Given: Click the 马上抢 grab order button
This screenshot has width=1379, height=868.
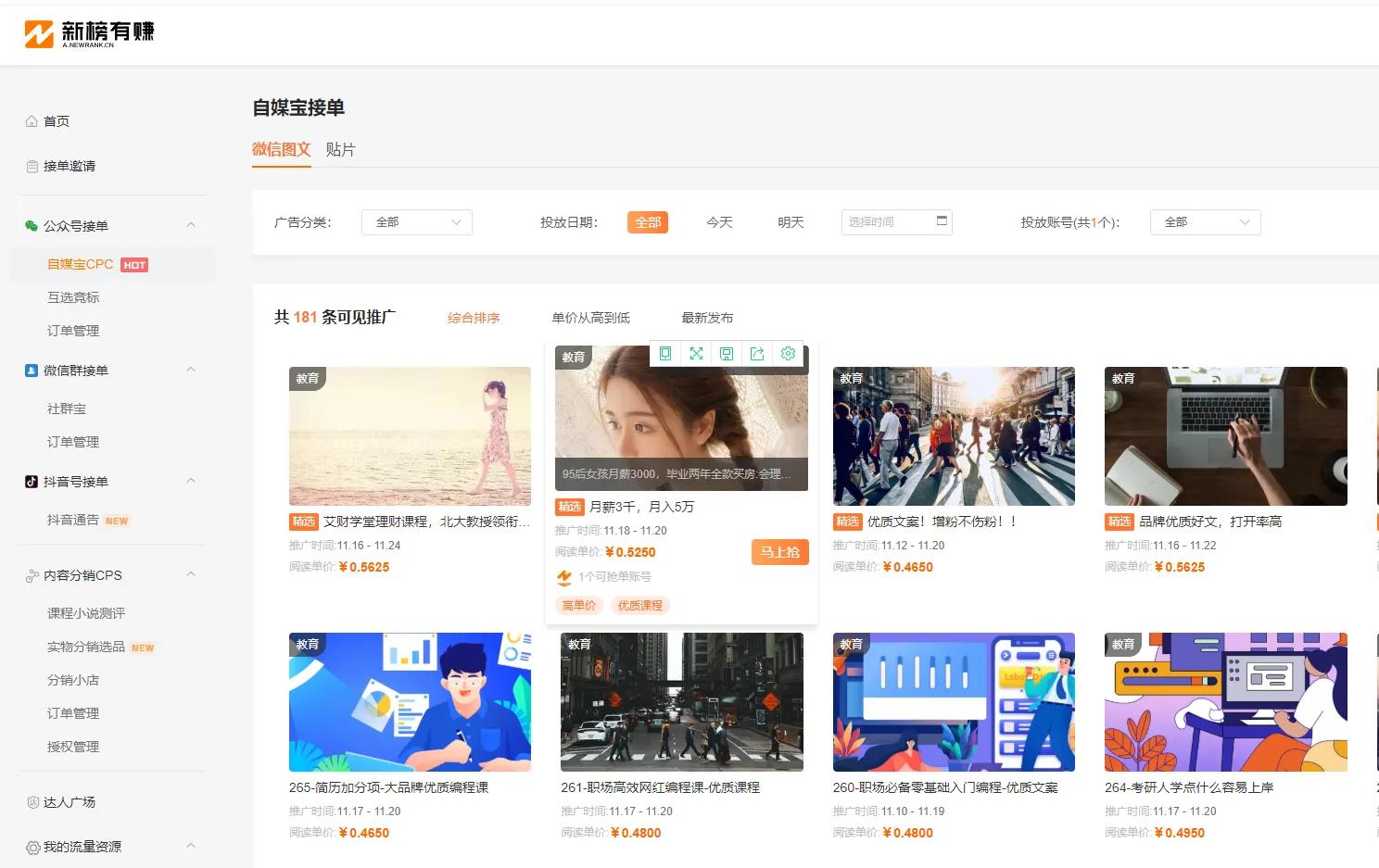Looking at the screenshot, I should pos(779,551).
